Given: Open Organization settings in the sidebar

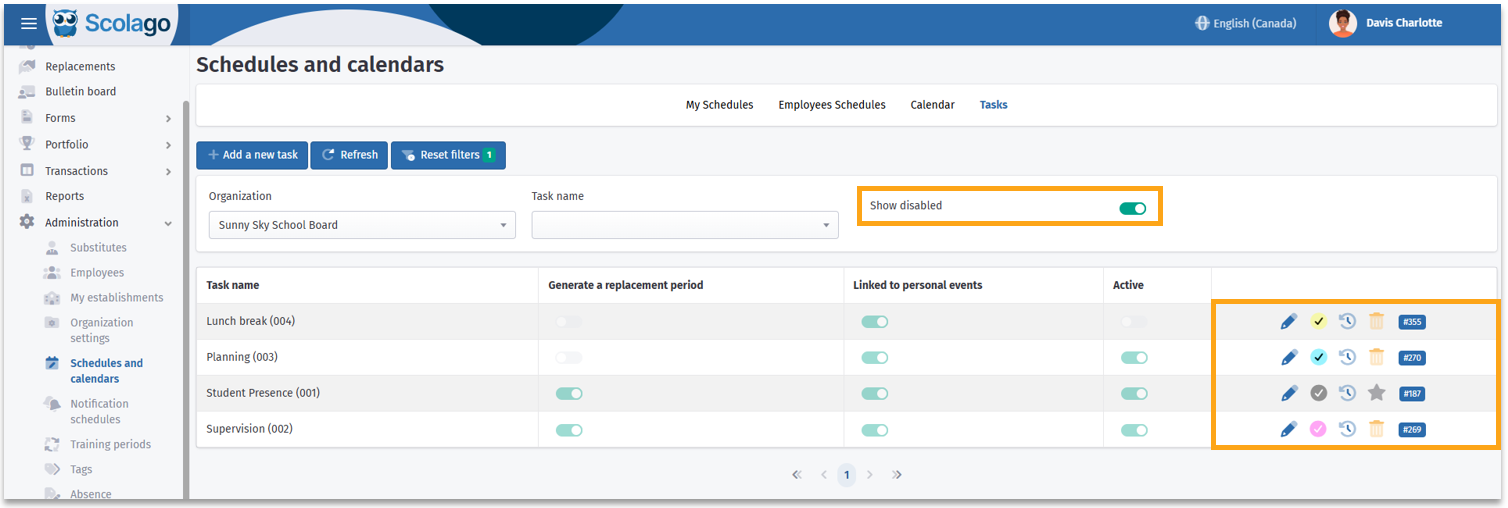Looking at the screenshot, I should click(102, 330).
